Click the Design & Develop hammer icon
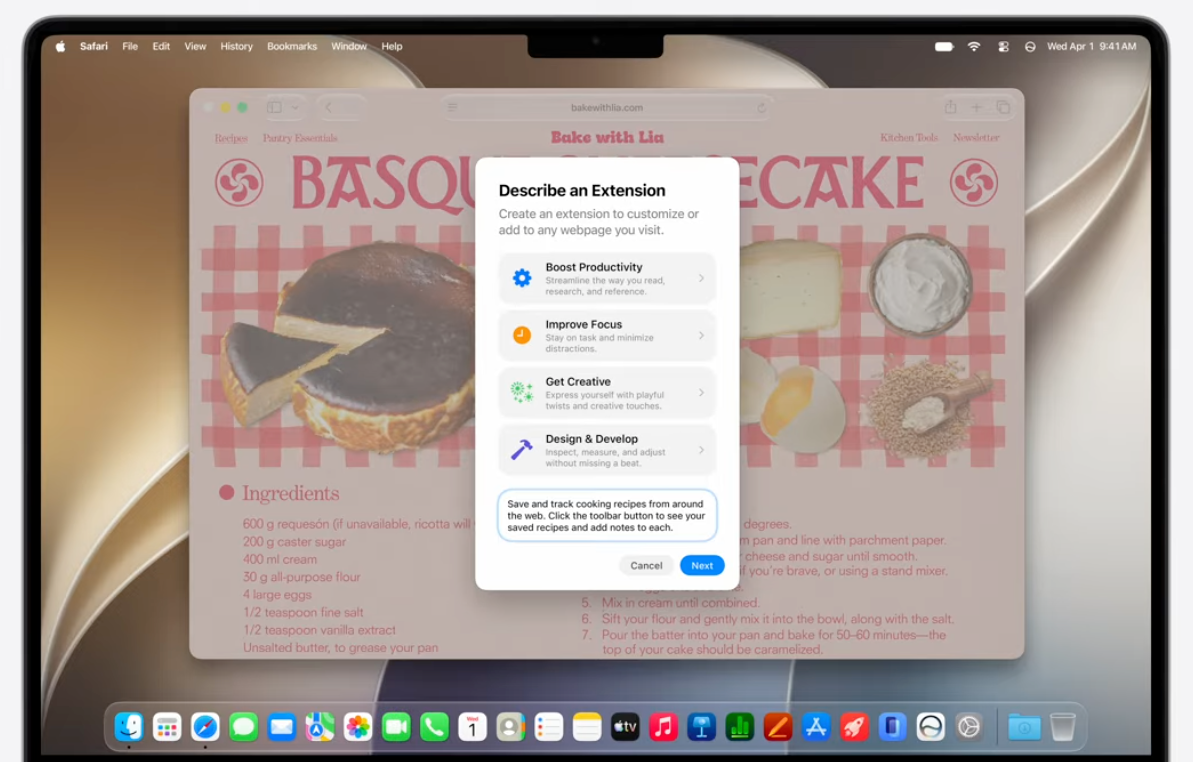 tap(522, 449)
